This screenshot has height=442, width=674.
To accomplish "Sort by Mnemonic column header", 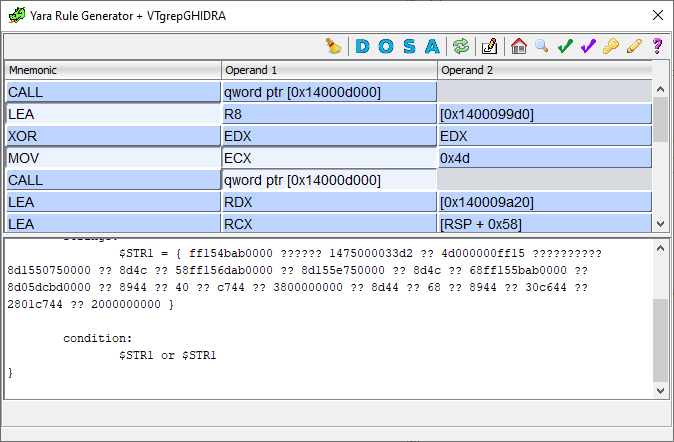I will click(x=113, y=70).
